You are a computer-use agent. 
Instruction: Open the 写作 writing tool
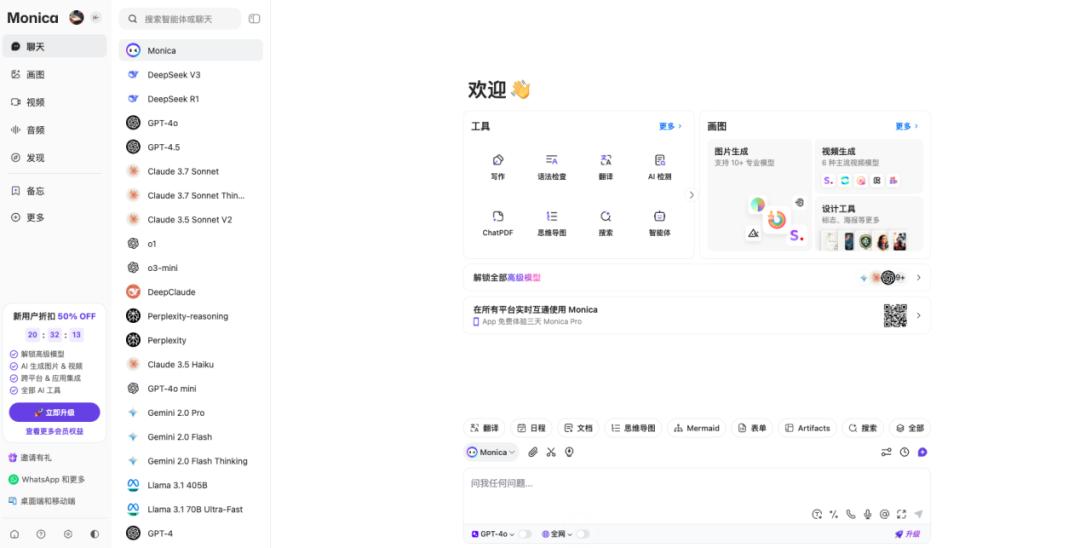[498, 167]
